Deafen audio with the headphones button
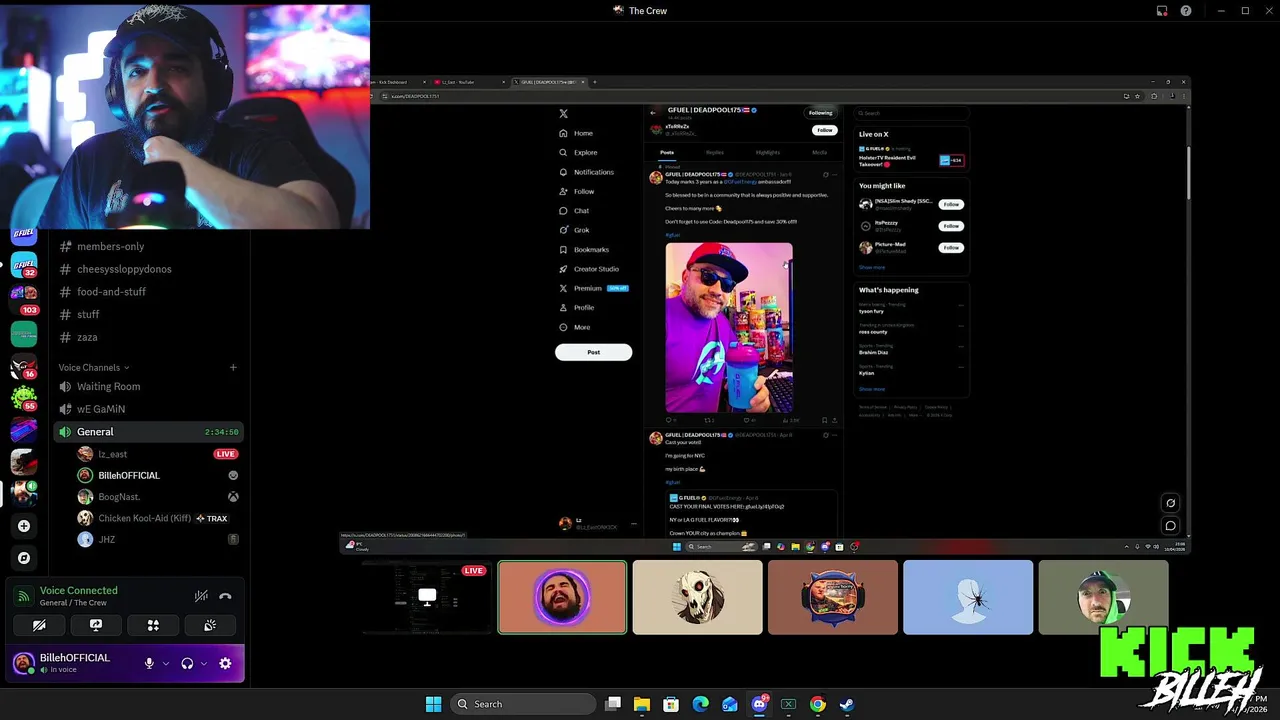Viewport: 1280px width, 720px height. (187, 663)
